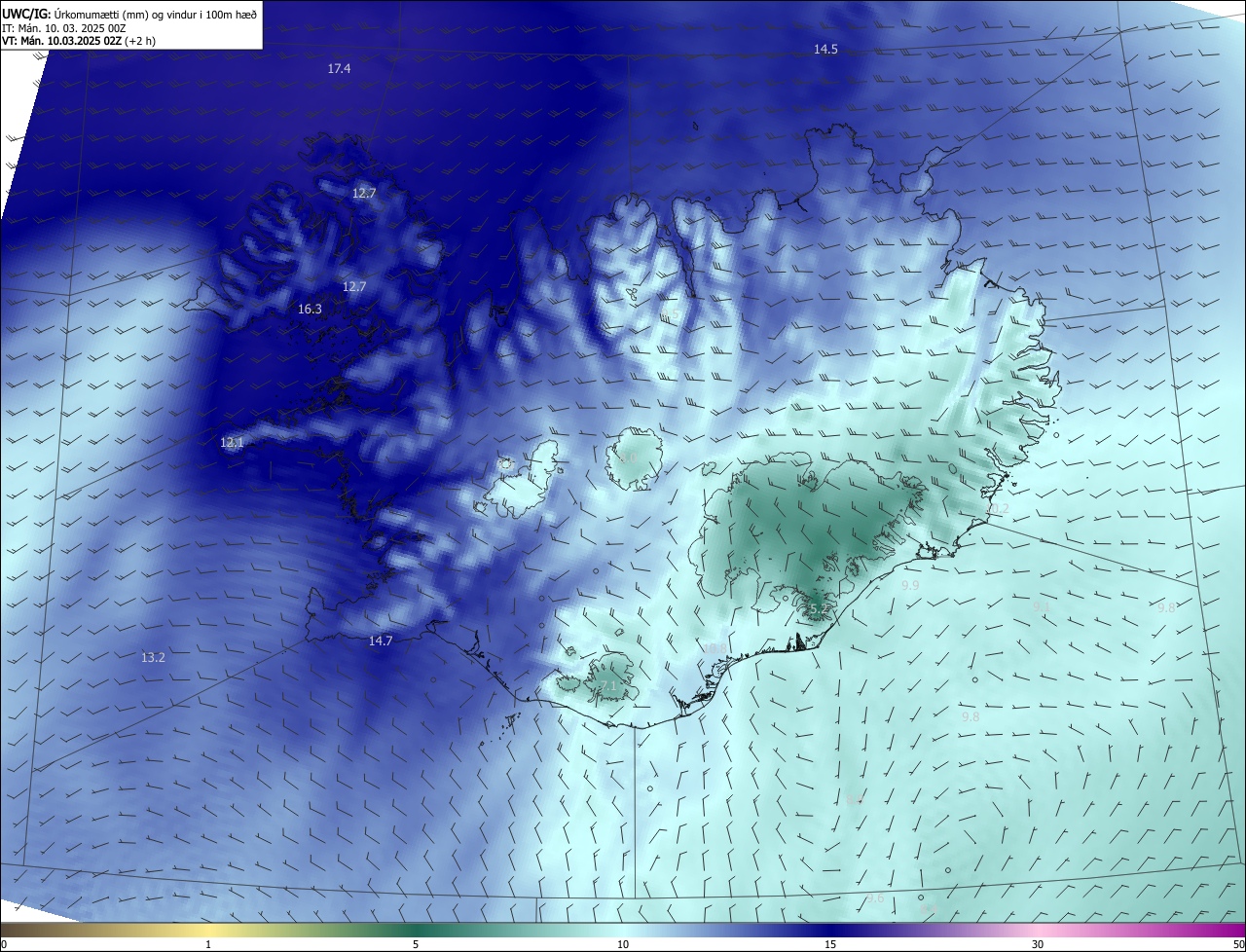Click the 9.1 value over the sea
1246x952 pixels.
point(1042,606)
